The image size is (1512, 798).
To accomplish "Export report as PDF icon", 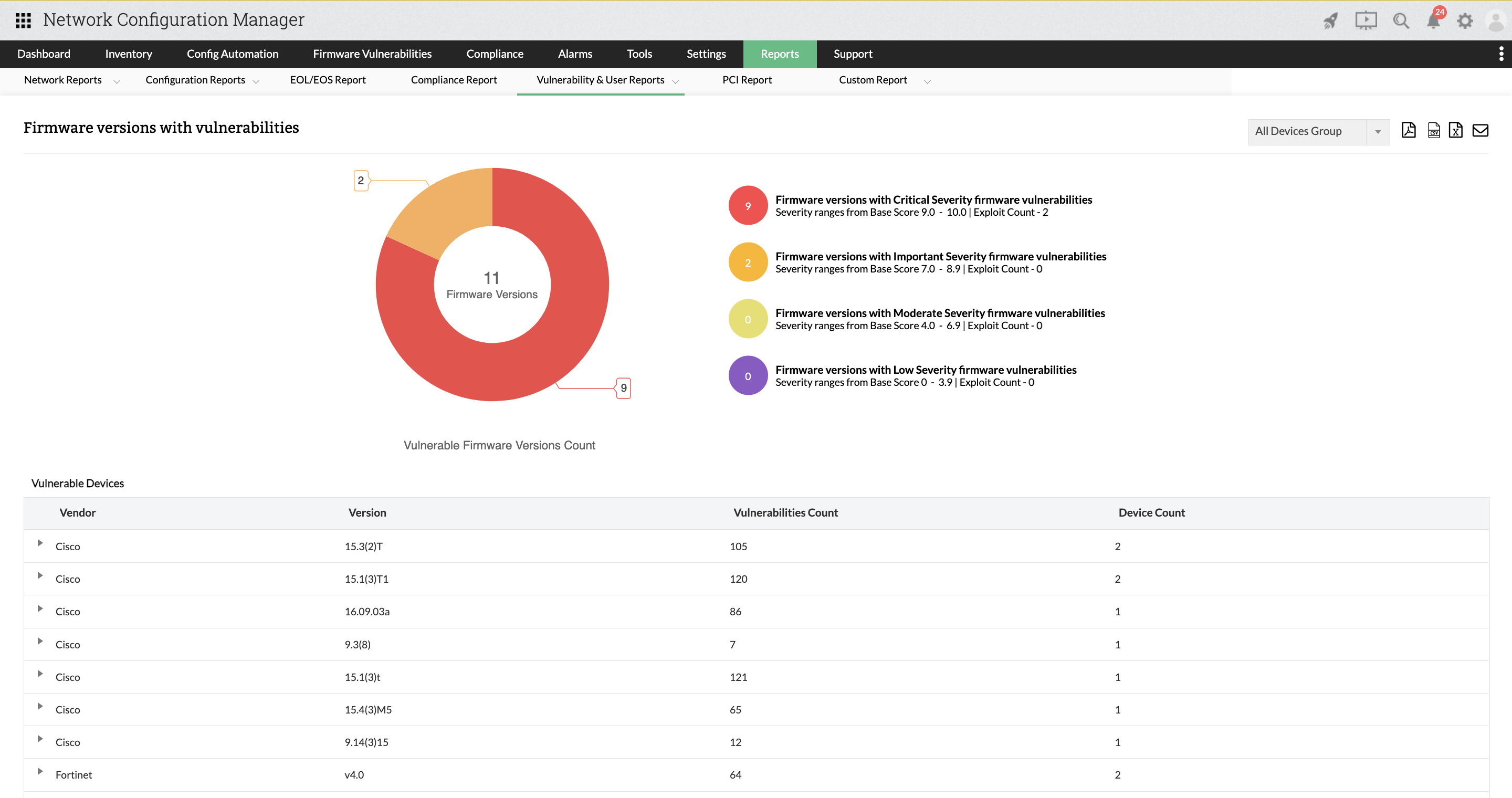I will [x=1408, y=130].
